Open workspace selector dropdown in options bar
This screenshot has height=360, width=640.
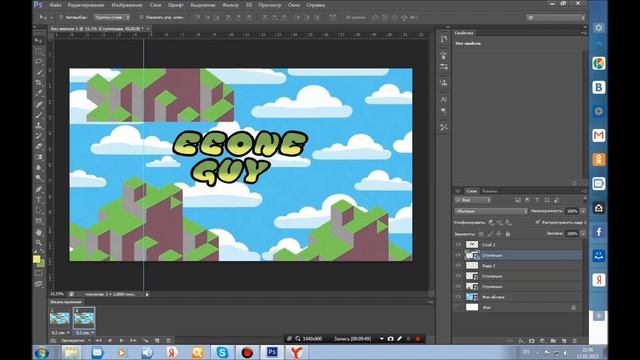(556, 18)
